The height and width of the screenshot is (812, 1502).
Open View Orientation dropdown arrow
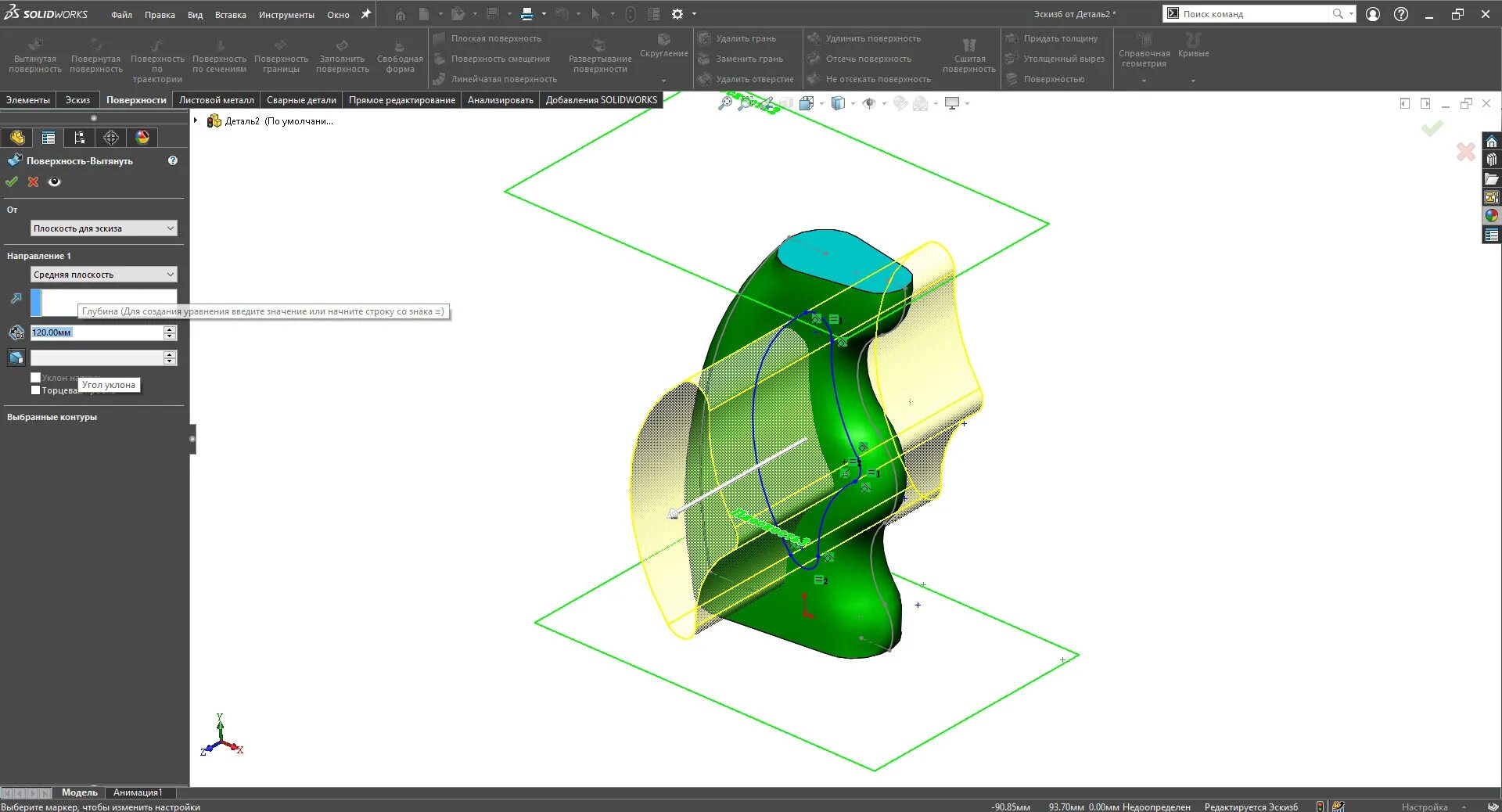(821, 103)
